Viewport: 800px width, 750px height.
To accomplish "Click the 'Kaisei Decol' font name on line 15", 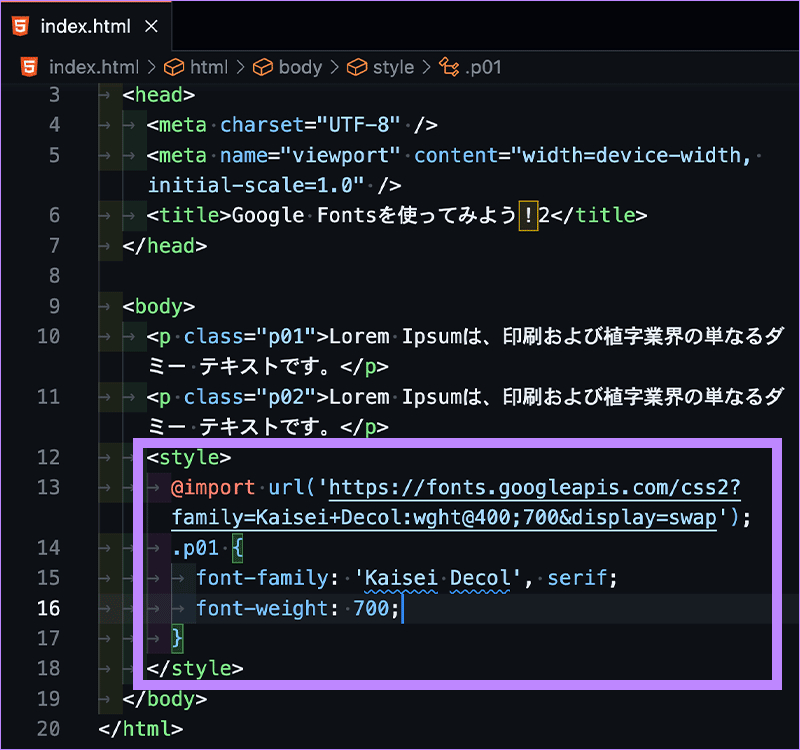I will (x=438, y=578).
